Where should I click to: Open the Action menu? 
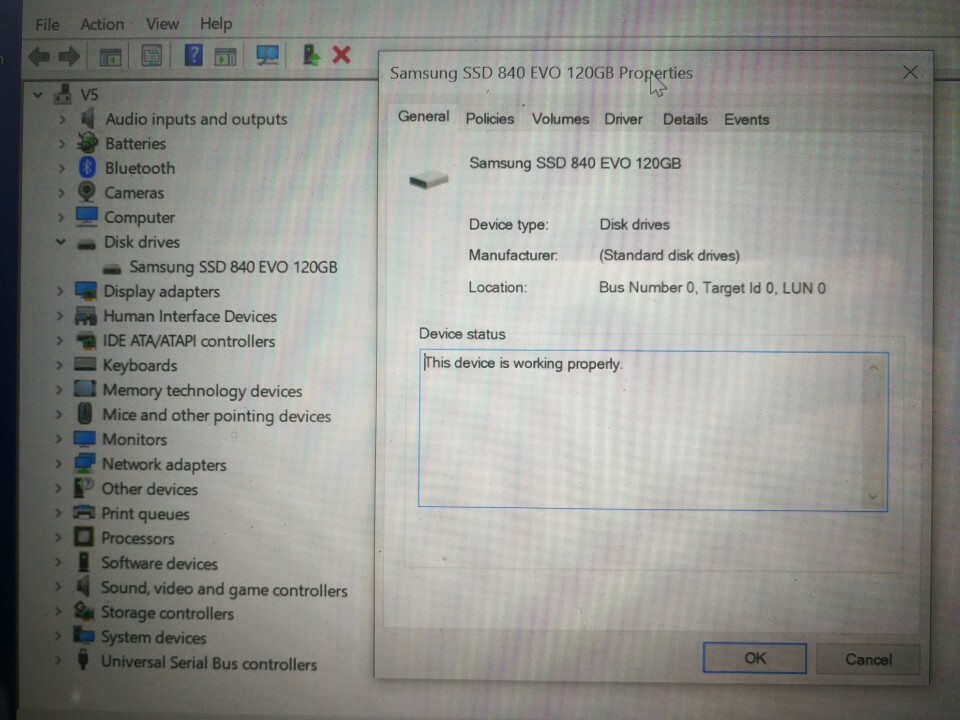click(x=102, y=24)
